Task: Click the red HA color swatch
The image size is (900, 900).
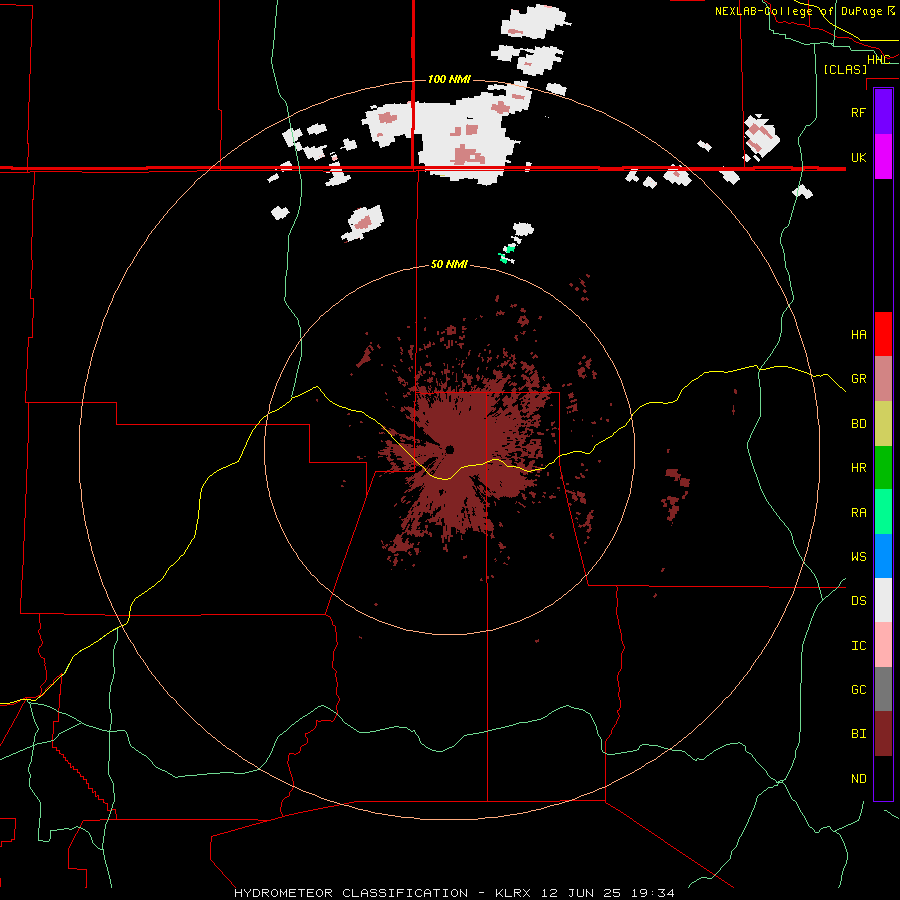Action: [883, 334]
